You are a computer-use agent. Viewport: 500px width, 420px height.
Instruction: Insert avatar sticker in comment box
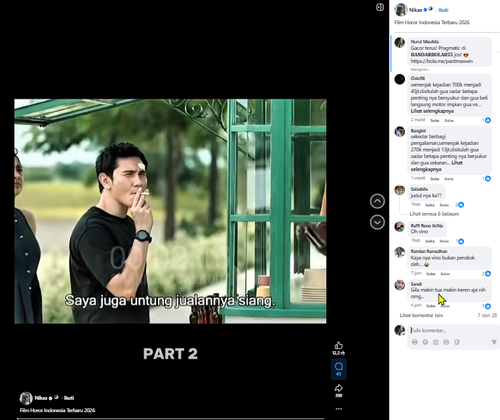tap(415, 342)
